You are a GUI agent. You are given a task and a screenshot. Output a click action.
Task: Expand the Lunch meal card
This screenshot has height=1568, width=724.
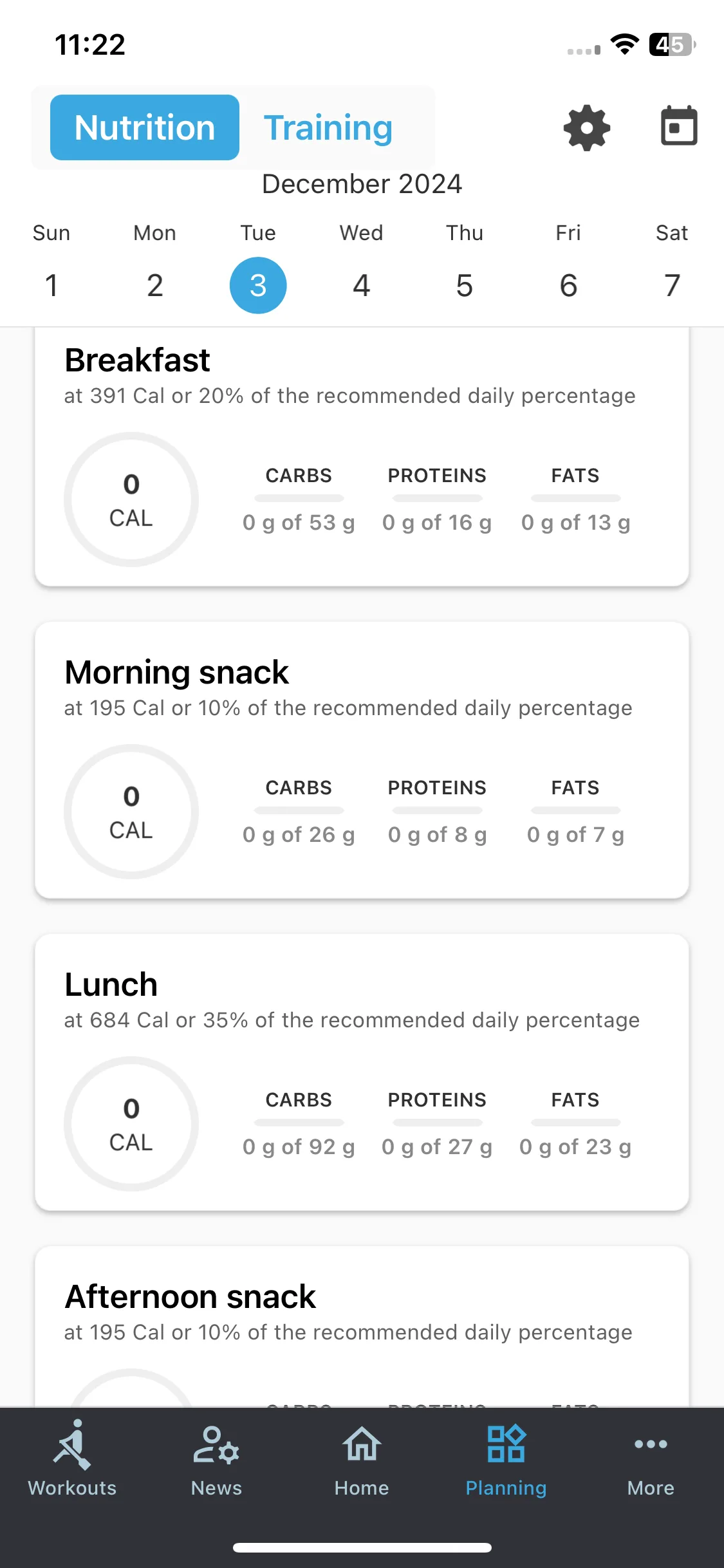(x=362, y=1072)
